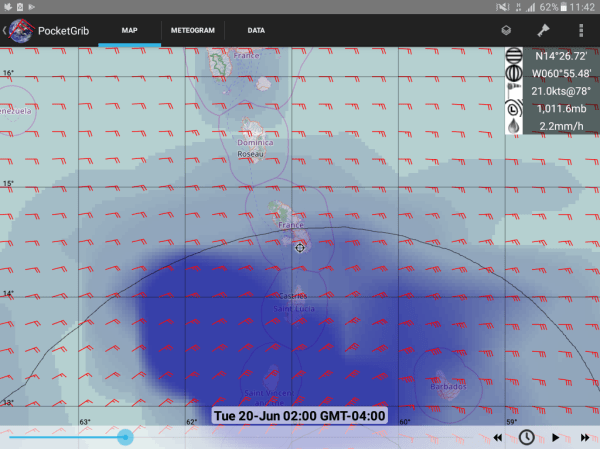Open the three-dot overflow menu
Viewport: 600px width, 449px height.
[x=580, y=30]
